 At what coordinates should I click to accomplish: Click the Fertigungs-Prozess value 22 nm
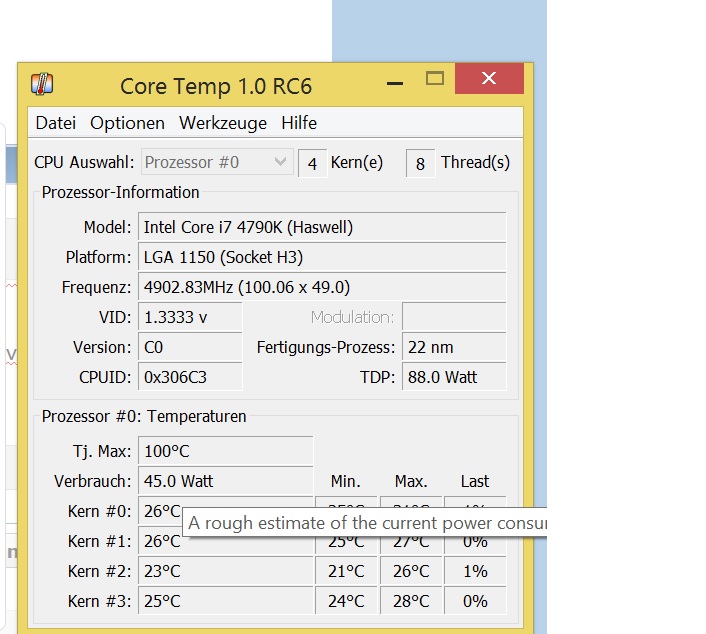coord(454,347)
